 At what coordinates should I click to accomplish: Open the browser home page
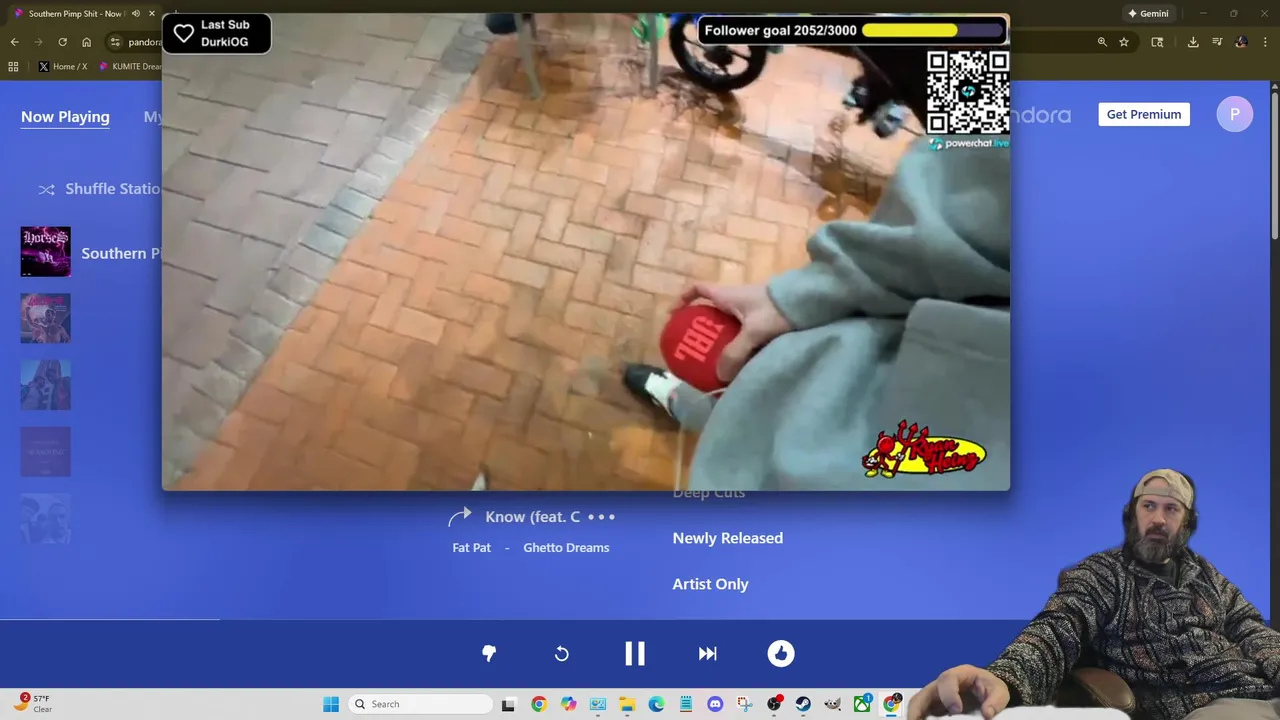pyautogui.click(x=87, y=42)
